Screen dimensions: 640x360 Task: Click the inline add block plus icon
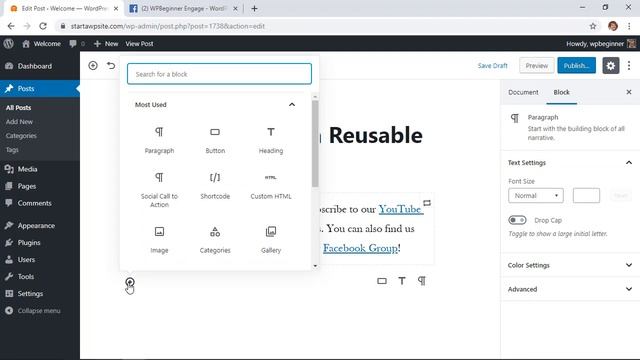click(130, 282)
